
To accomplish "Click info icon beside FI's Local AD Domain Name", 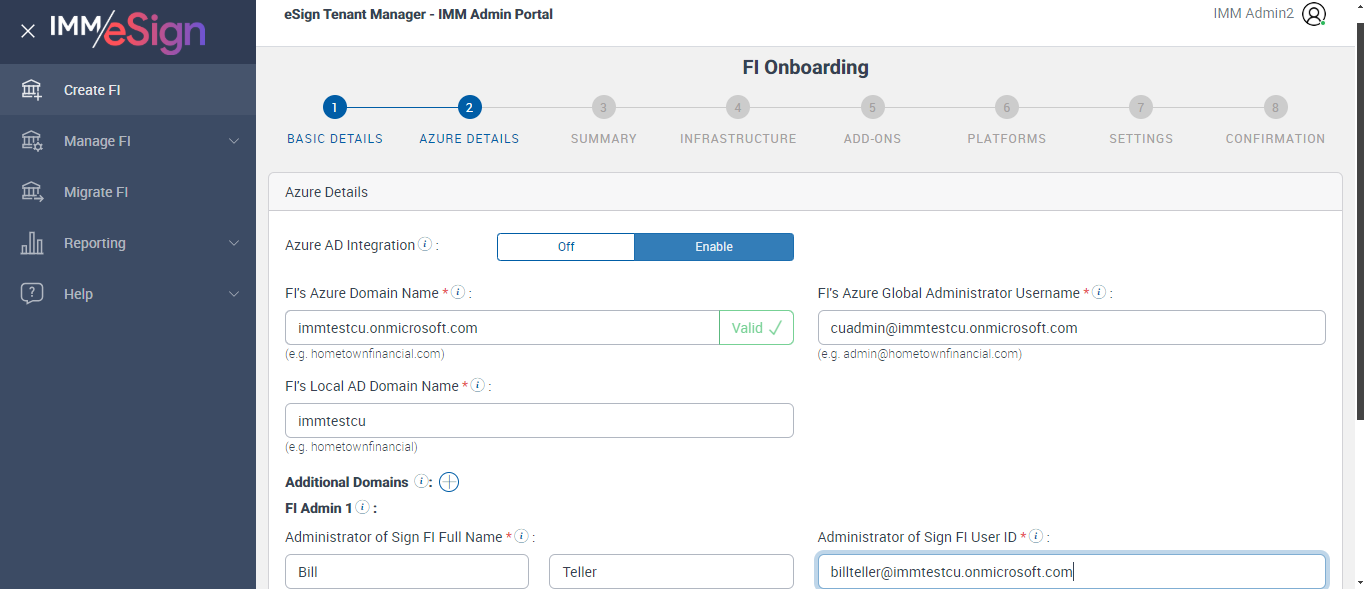I will pyautogui.click(x=478, y=385).
